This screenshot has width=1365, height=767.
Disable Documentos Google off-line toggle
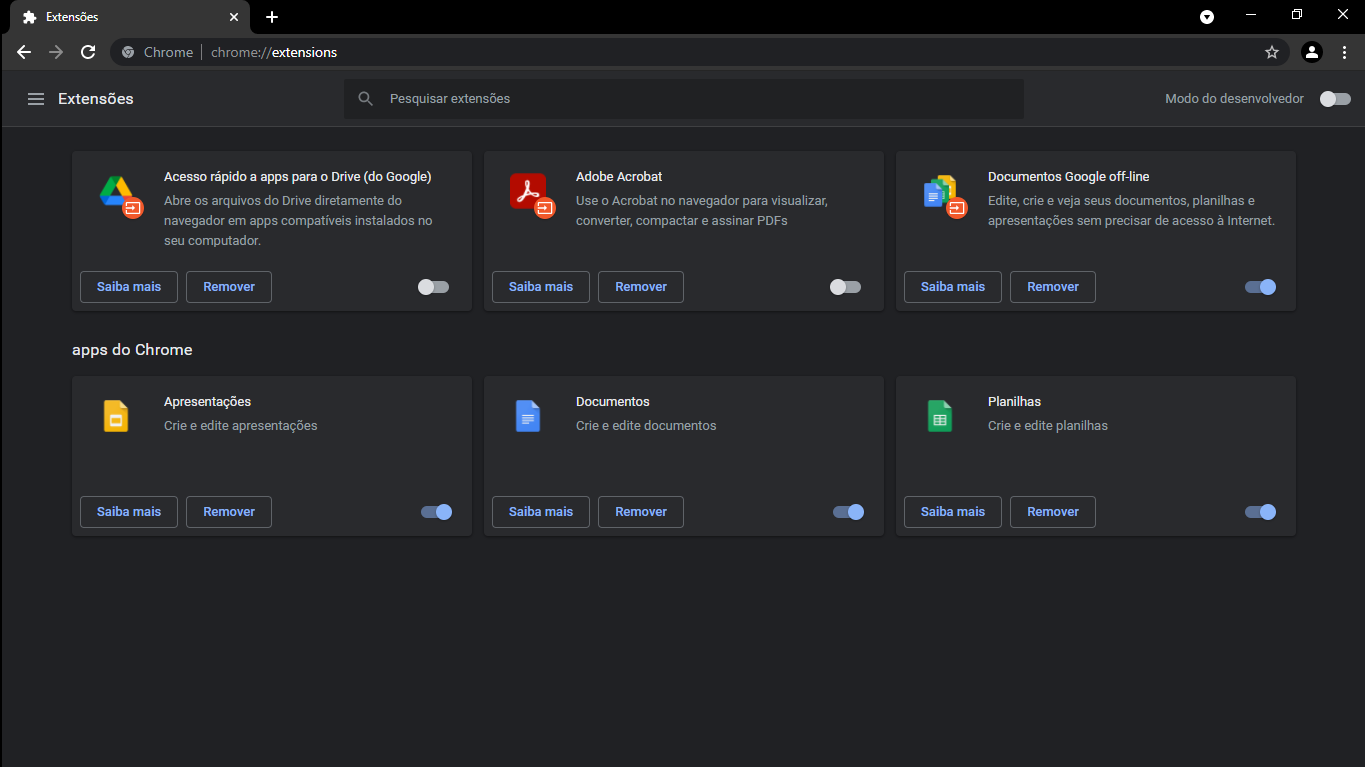1260,287
